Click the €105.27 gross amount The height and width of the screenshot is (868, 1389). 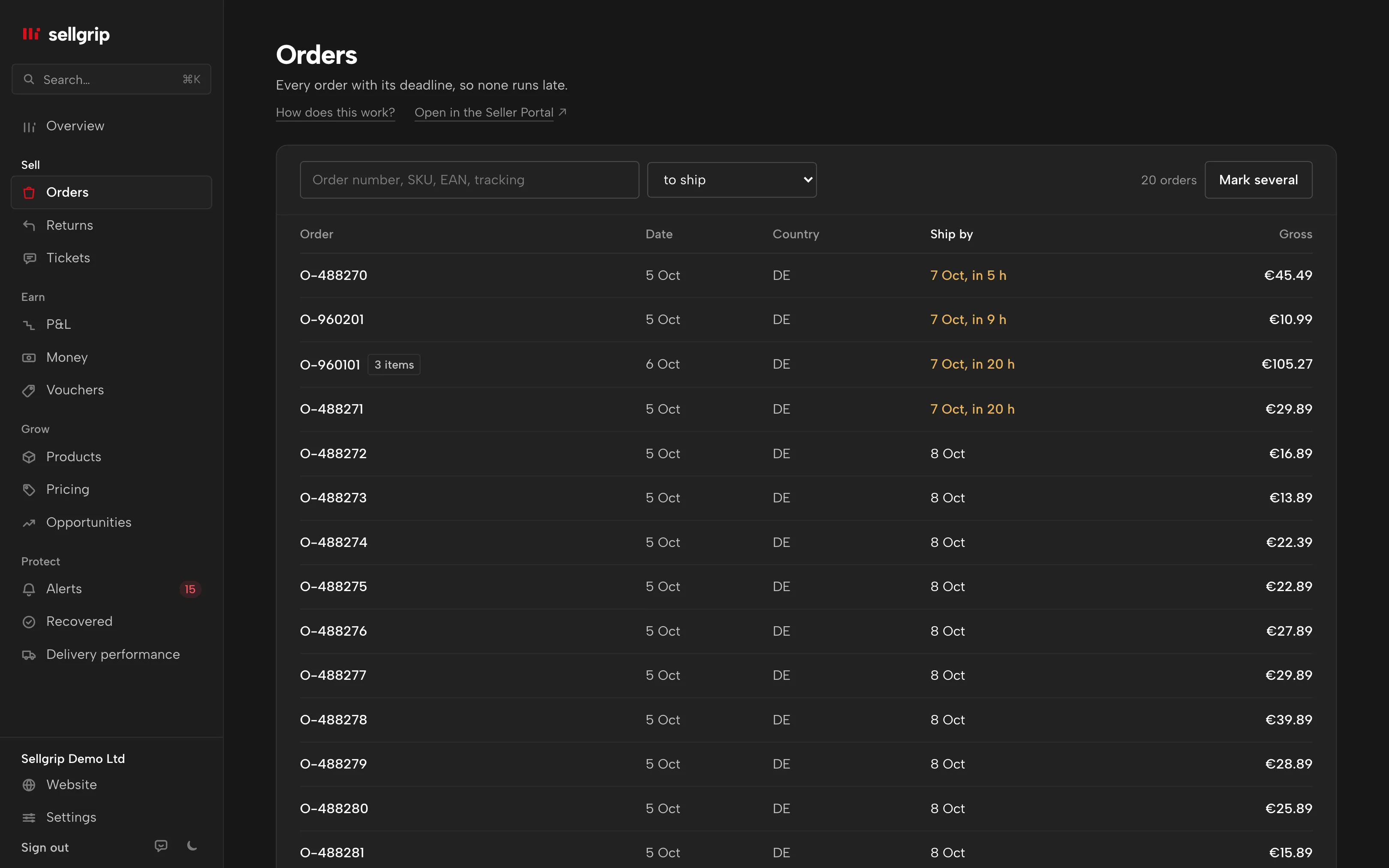click(x=1287, y=364)
